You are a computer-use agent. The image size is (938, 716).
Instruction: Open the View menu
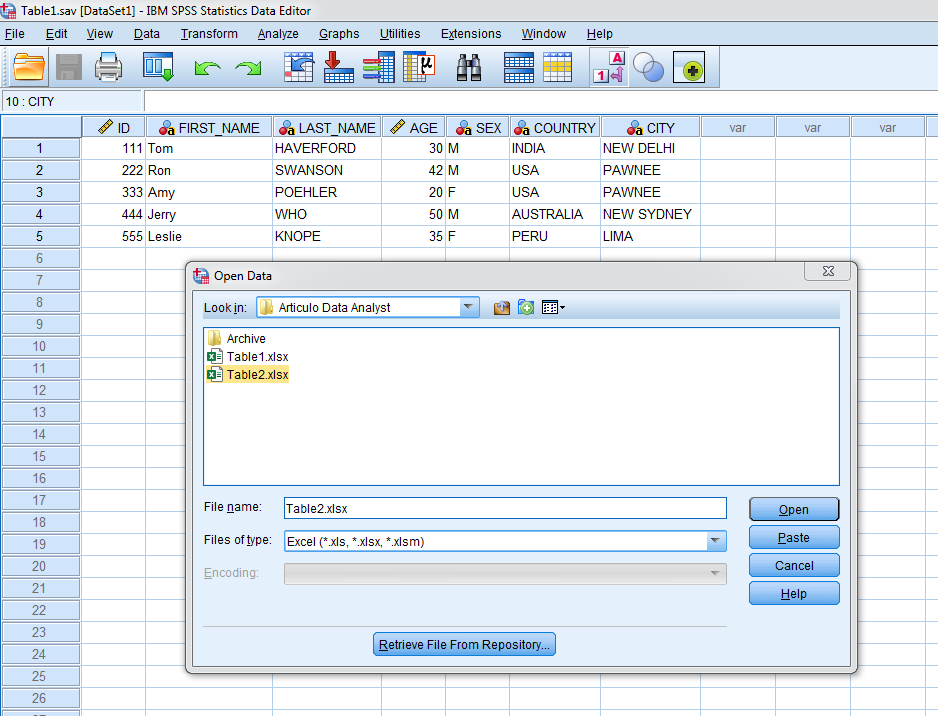(x=99, y=34)
